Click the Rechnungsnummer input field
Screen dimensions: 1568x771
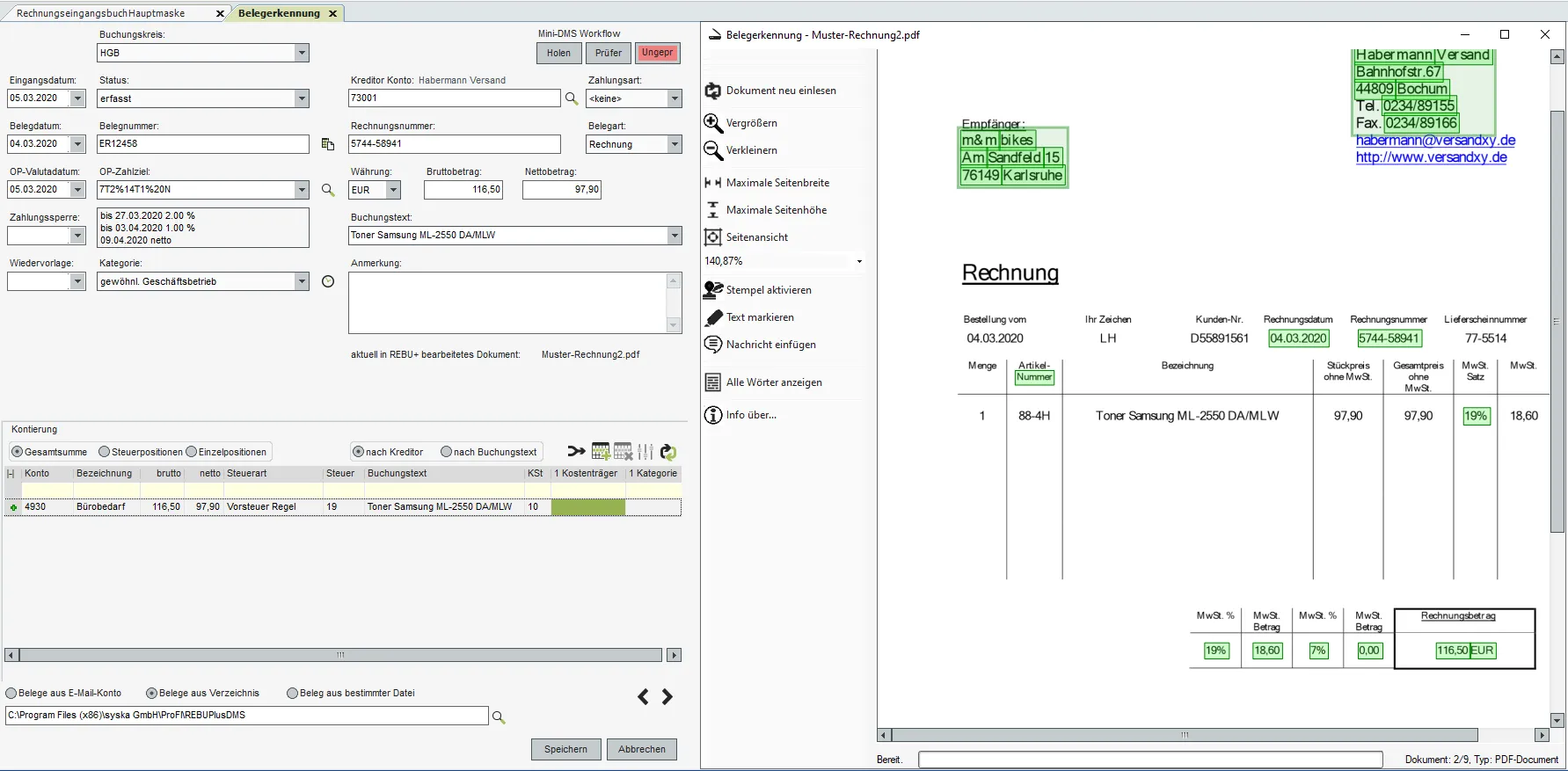pos(455,144)
